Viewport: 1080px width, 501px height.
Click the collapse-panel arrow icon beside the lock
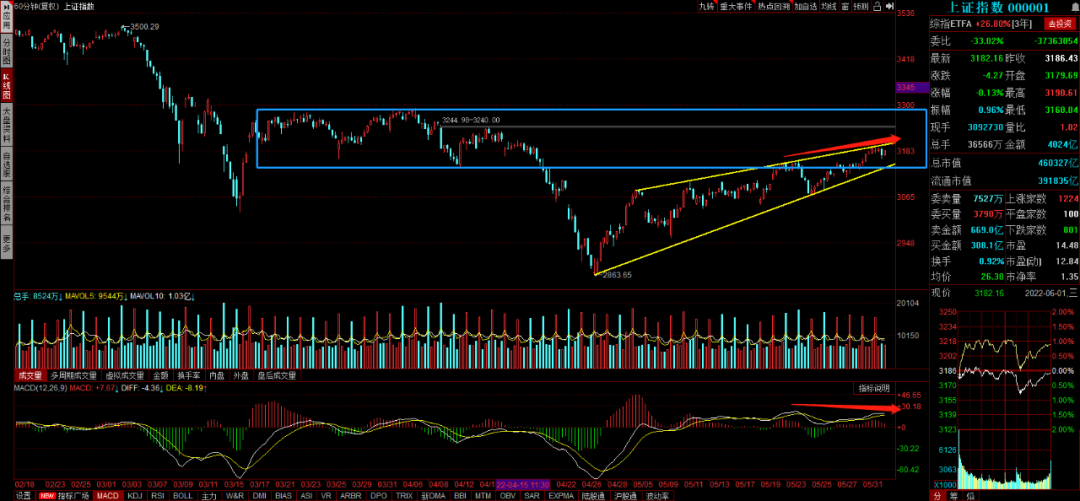tap(889, 6)
